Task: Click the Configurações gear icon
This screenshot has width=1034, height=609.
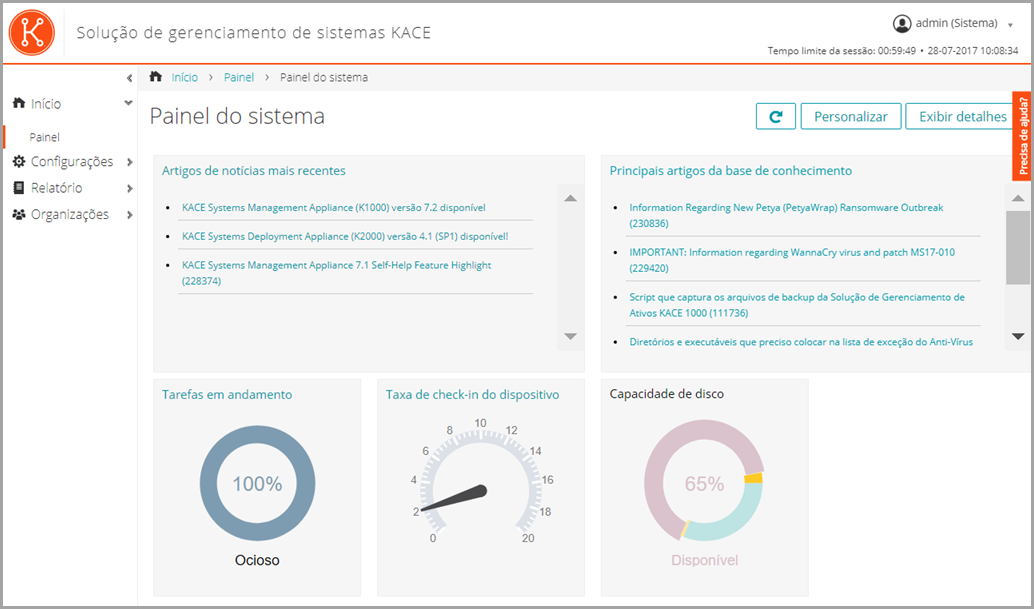Action: point(17,160)
